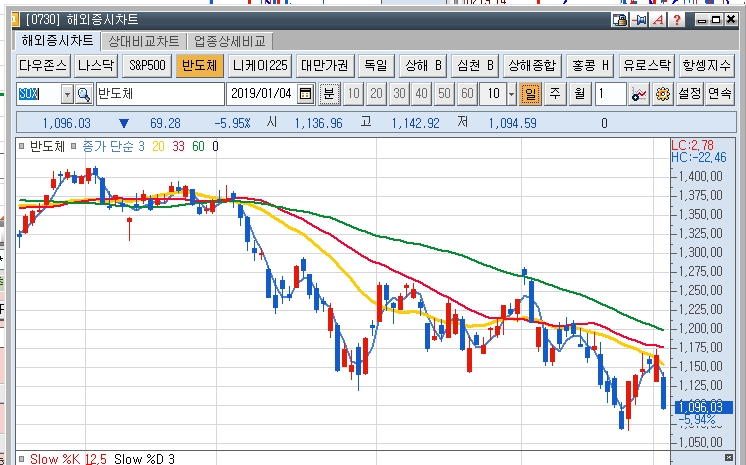The width and height of the screenshot is (746, 465).
Task: Switch chart to 월 (monthly) period
Action: coord(579,94)
